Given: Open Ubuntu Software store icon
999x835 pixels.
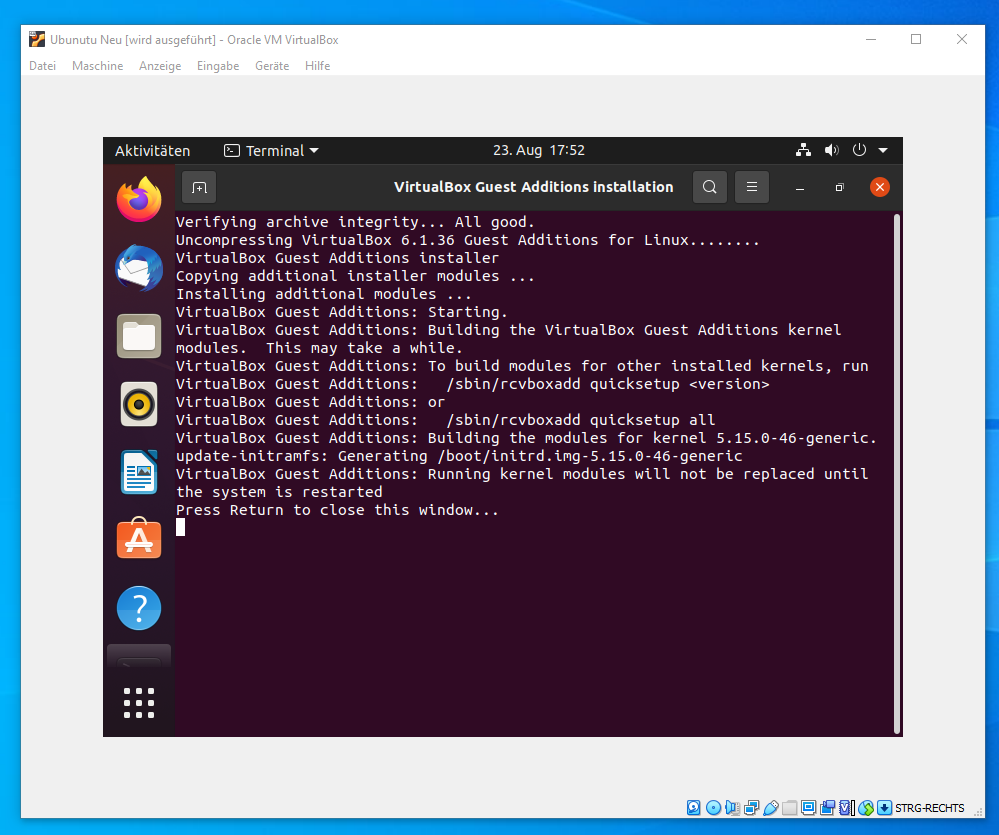Looking at the screenshot, I should coord(139,540).
